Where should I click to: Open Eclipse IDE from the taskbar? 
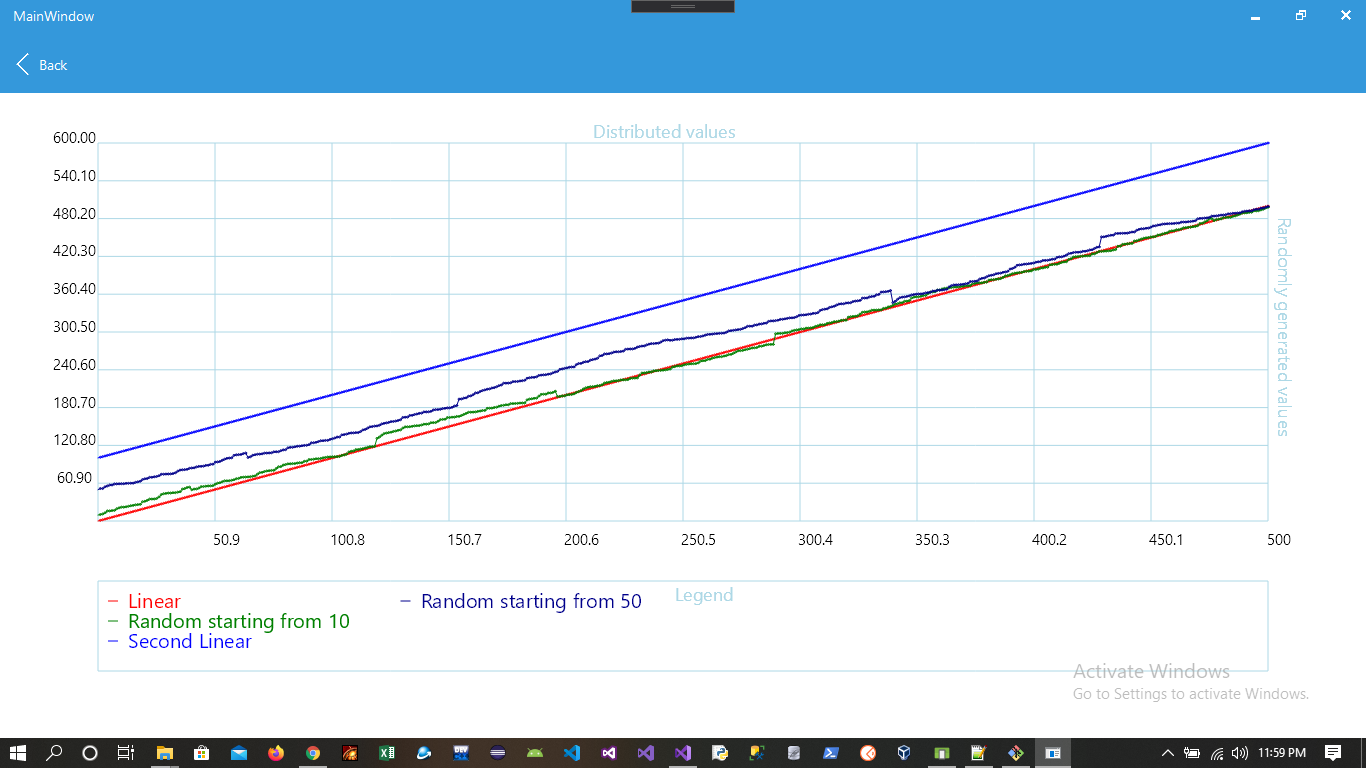[x=498, y=753]
